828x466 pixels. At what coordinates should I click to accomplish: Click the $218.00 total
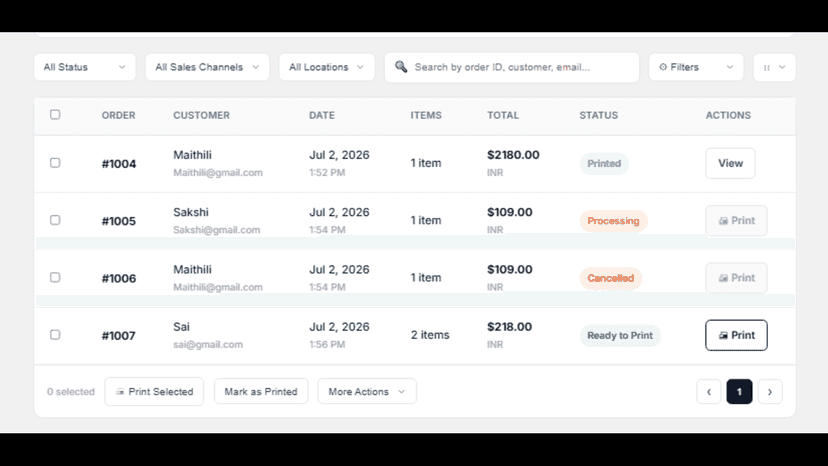(x=509, y=327)
